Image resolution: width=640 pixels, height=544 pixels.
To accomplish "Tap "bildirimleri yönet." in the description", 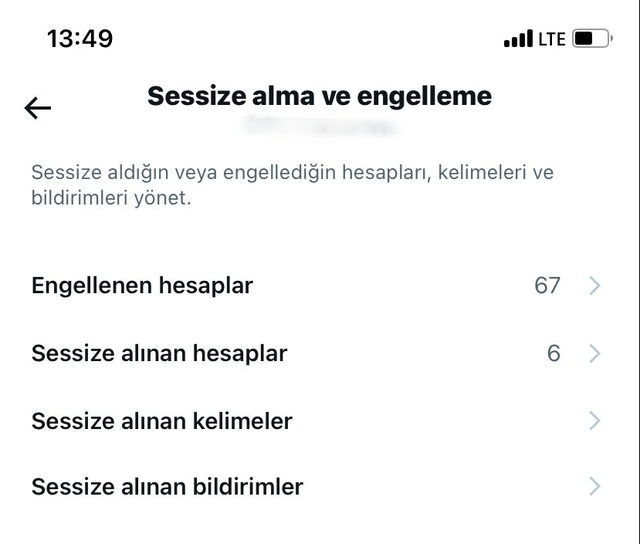I will 111,198.
